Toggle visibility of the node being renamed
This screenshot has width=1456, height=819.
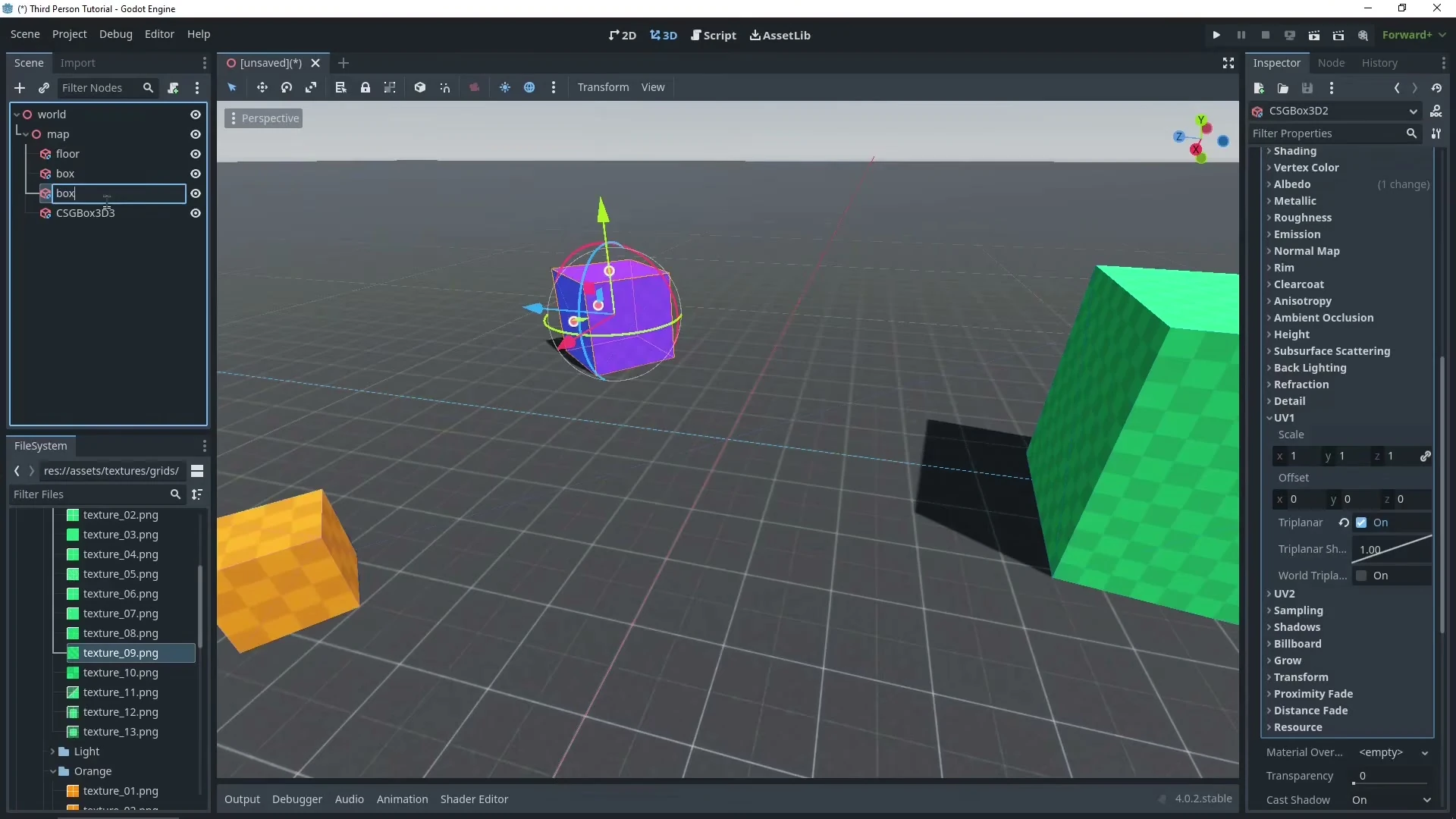(196, 193)
